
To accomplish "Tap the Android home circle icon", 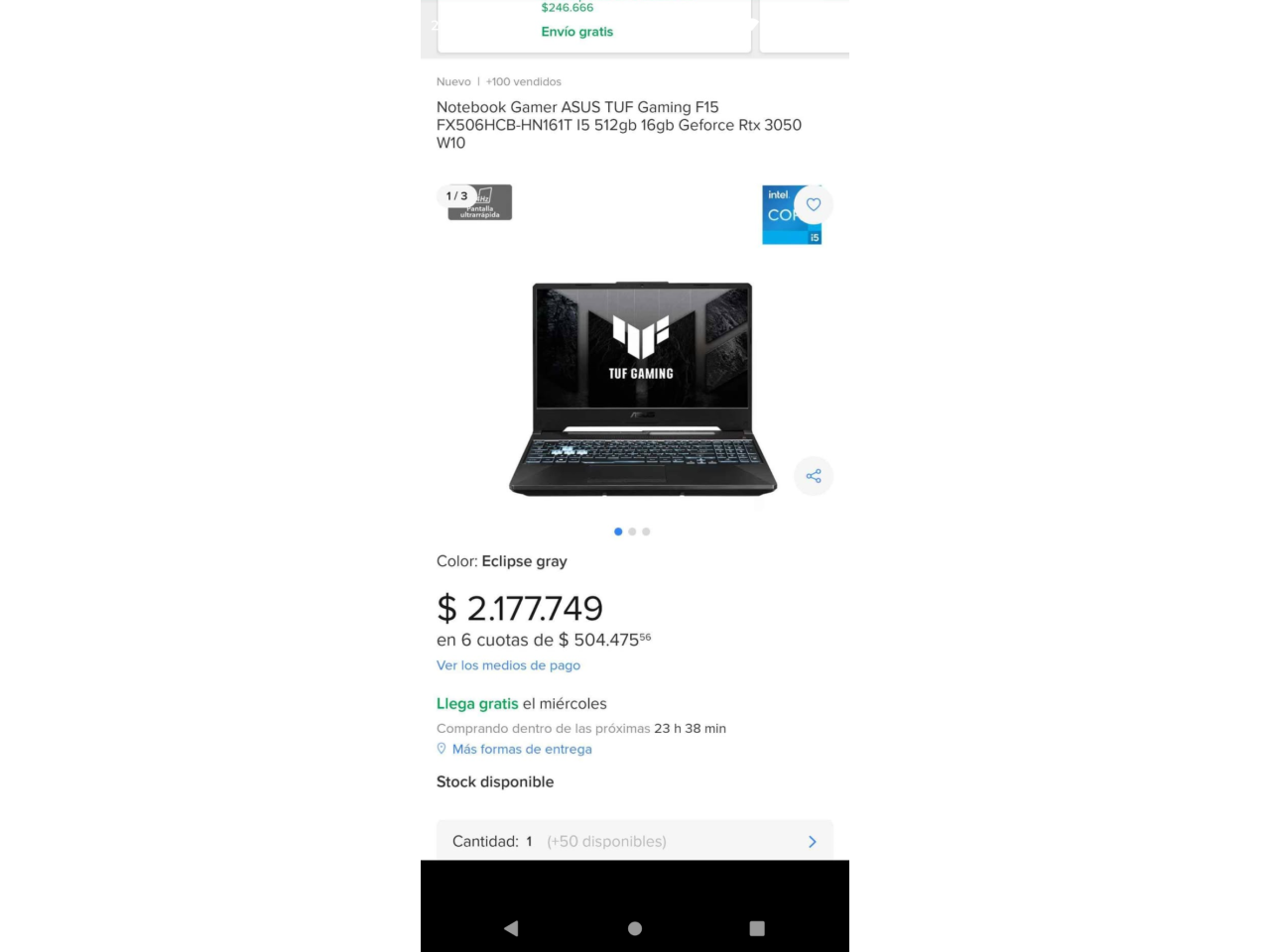I will click(x=635, y=928).
